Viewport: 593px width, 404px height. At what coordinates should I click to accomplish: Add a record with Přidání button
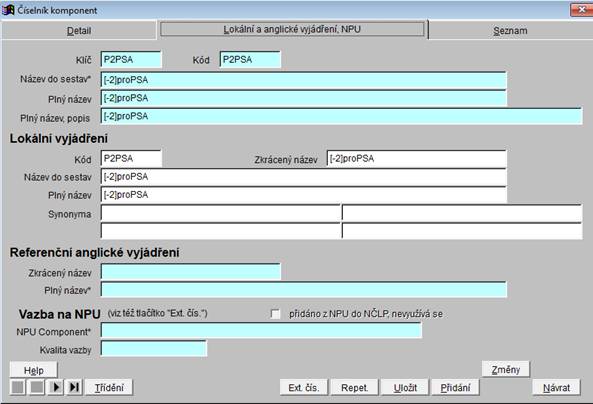(x=455, y=387)
